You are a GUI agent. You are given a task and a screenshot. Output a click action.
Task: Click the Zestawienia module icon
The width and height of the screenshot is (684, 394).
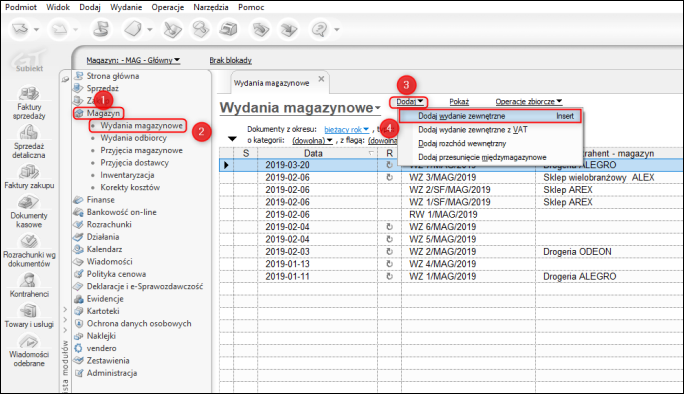79,360
